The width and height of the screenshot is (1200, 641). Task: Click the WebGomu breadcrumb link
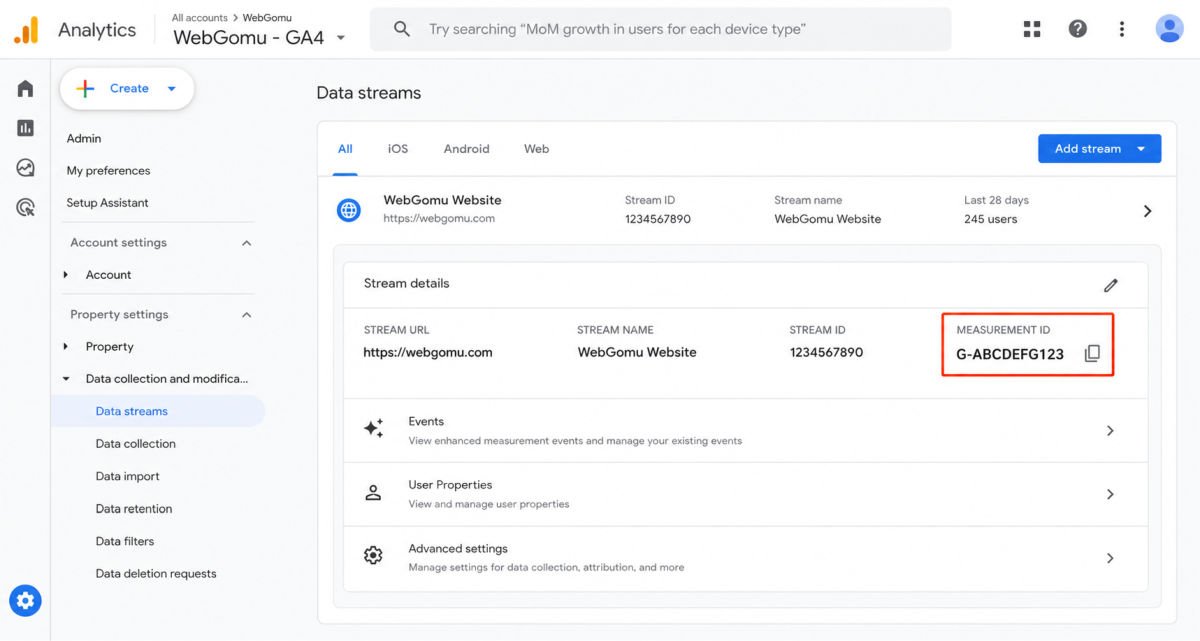pos(267,17)
